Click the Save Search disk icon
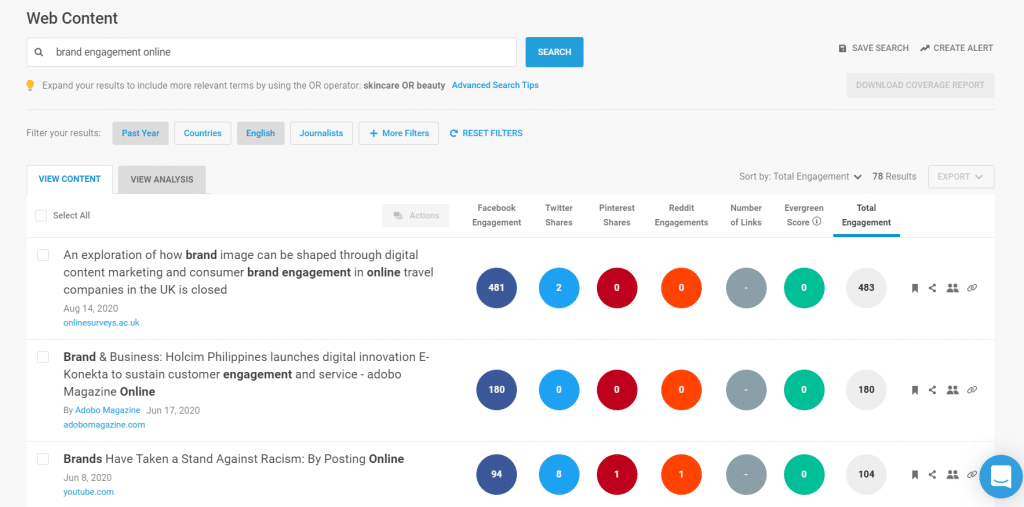This screenshot has height=507, width=1024. click(842, 48)
